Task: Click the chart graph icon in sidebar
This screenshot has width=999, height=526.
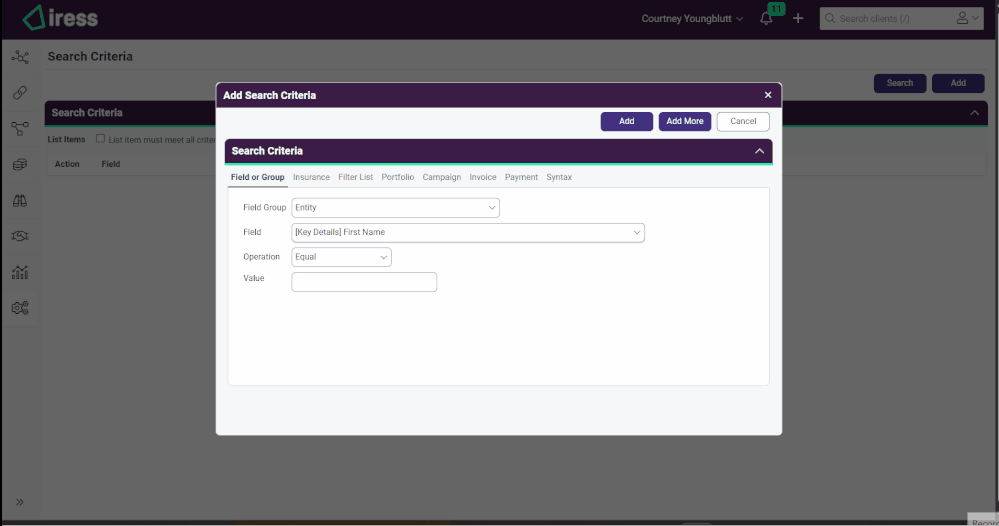Action: pos(19,272)
